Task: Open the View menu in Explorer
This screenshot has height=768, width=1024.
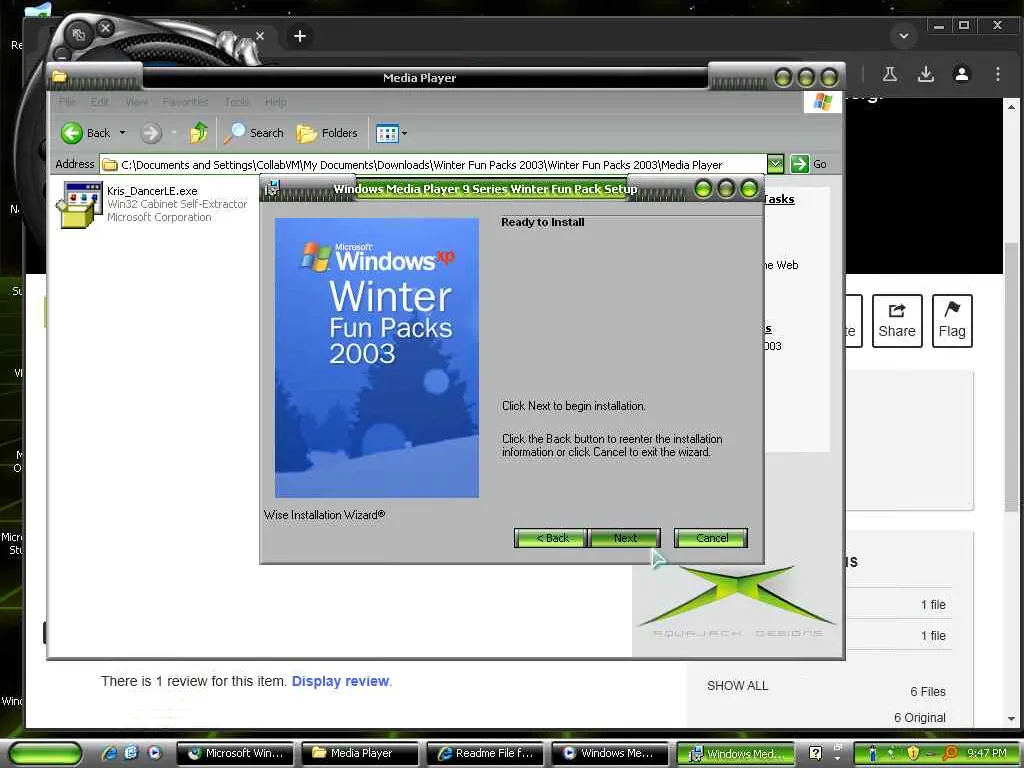Action: pos(136,102)
